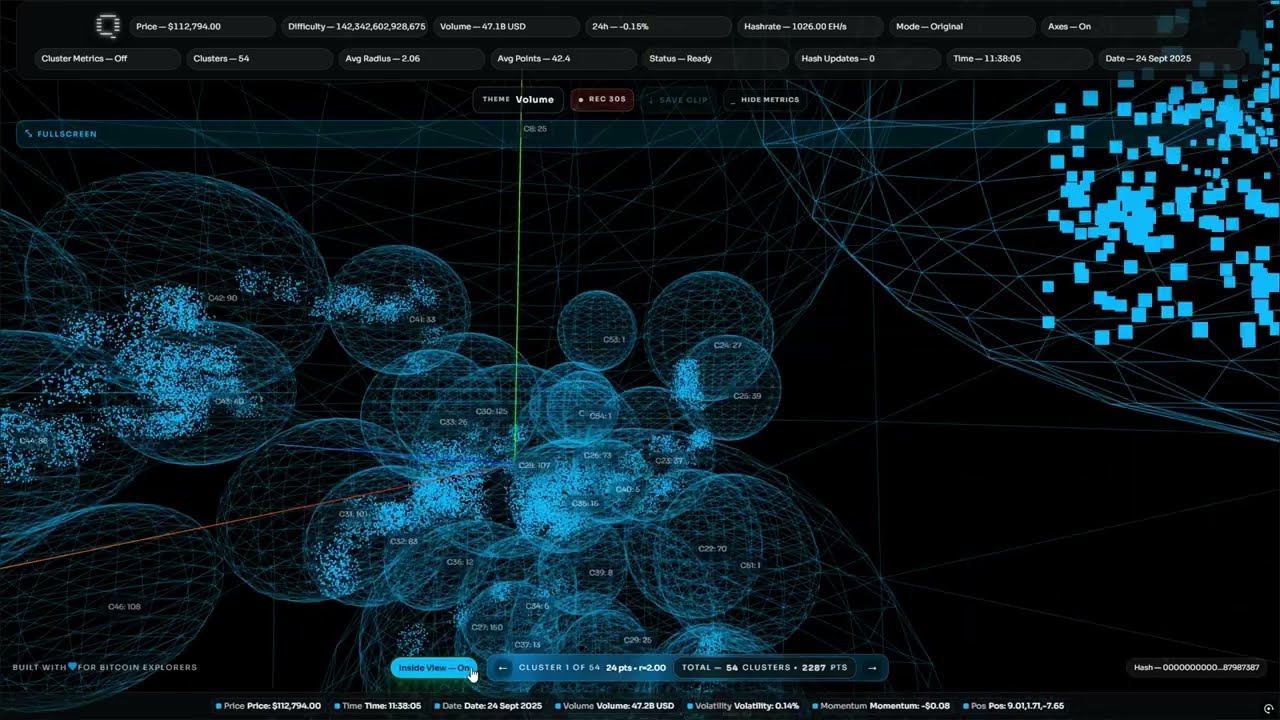1280x720 pixels.
Task: Click the app logo icon at top left
Action: pyautogui.click(x=107, y=27)
